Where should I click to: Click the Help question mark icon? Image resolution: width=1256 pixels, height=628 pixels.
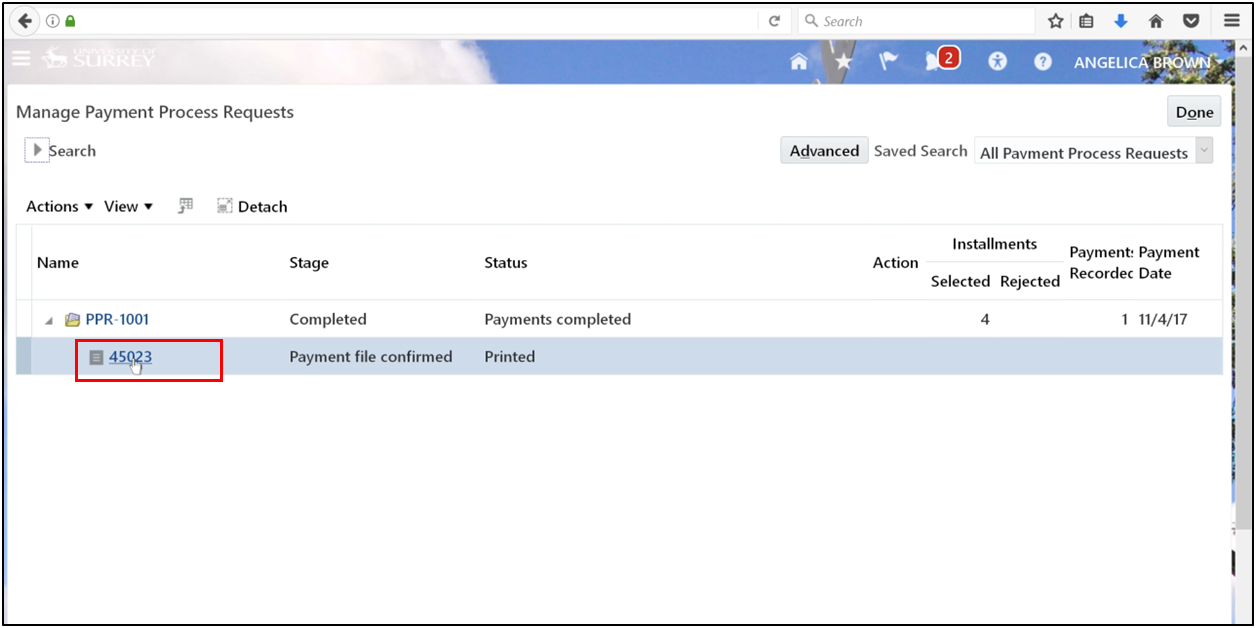click(1042, 61)
